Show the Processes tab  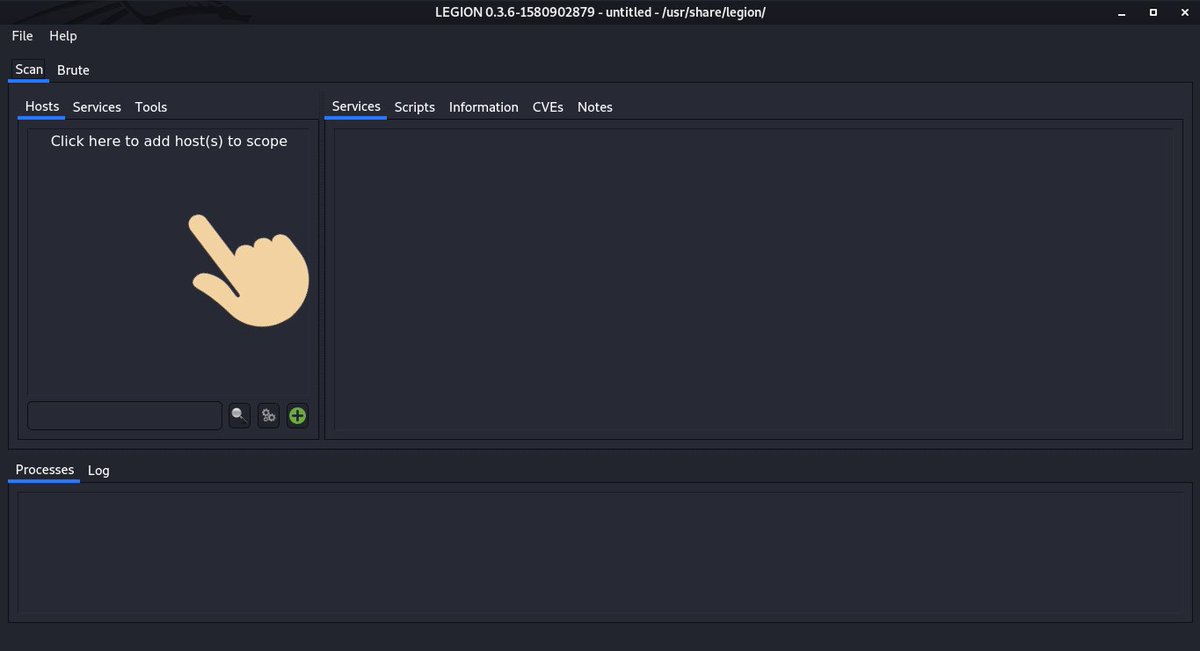45,470
